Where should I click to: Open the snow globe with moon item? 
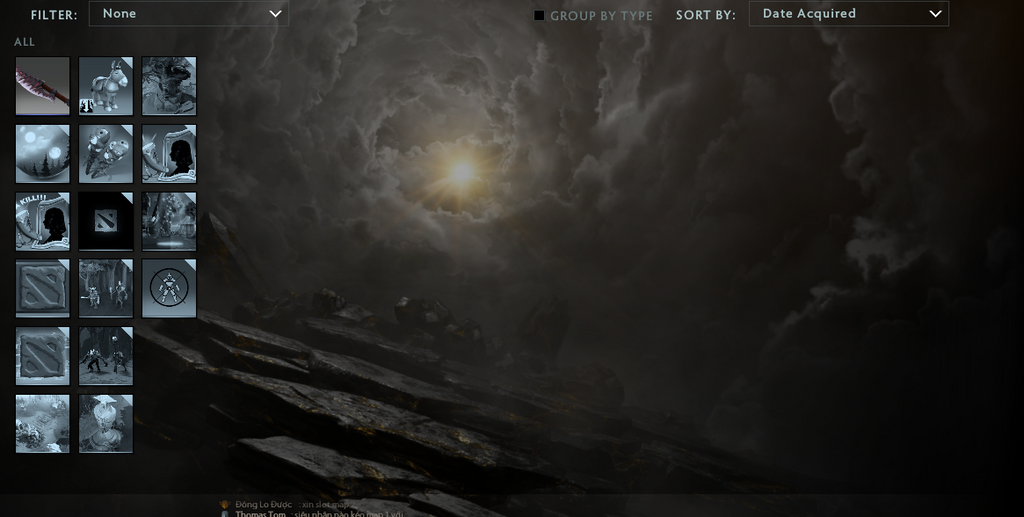point(43,153)
